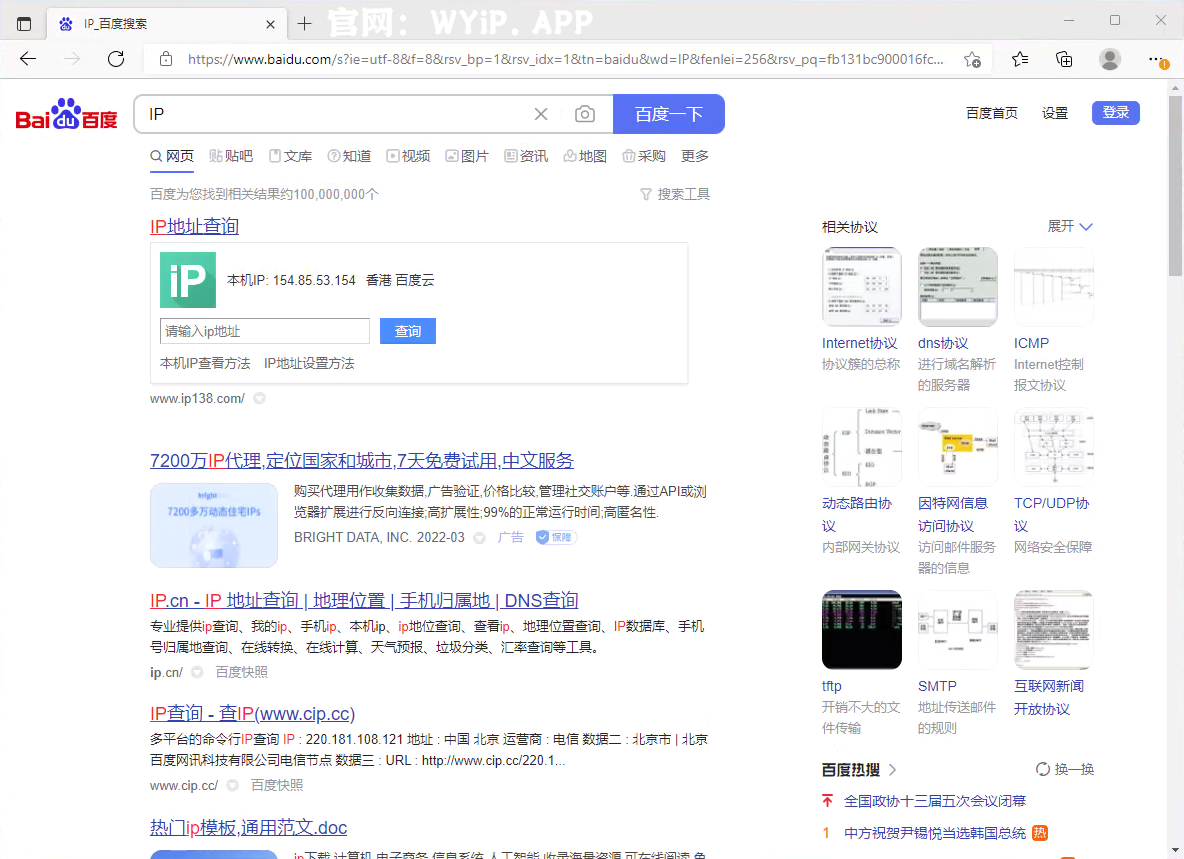Close the IP_百度搜索 tab

coord(270,24)
